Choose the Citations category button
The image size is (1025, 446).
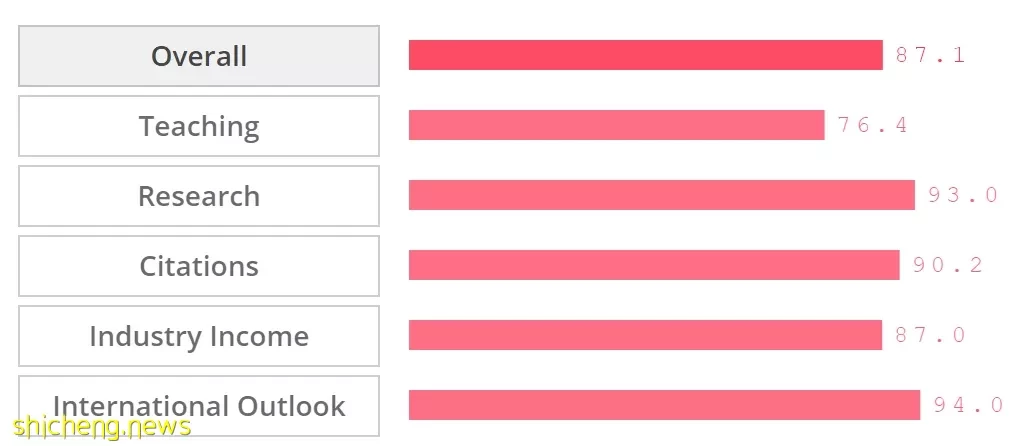[199, 266]
